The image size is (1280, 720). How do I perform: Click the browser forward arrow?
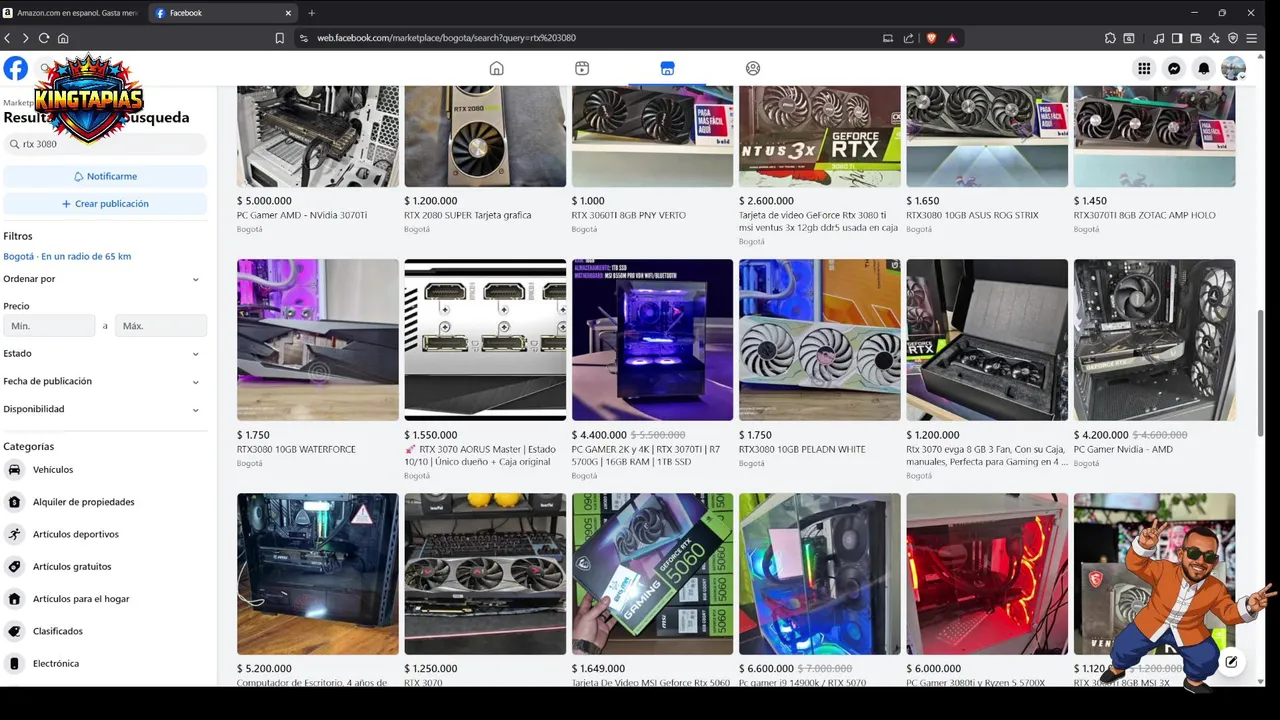(x=25, y=38)
